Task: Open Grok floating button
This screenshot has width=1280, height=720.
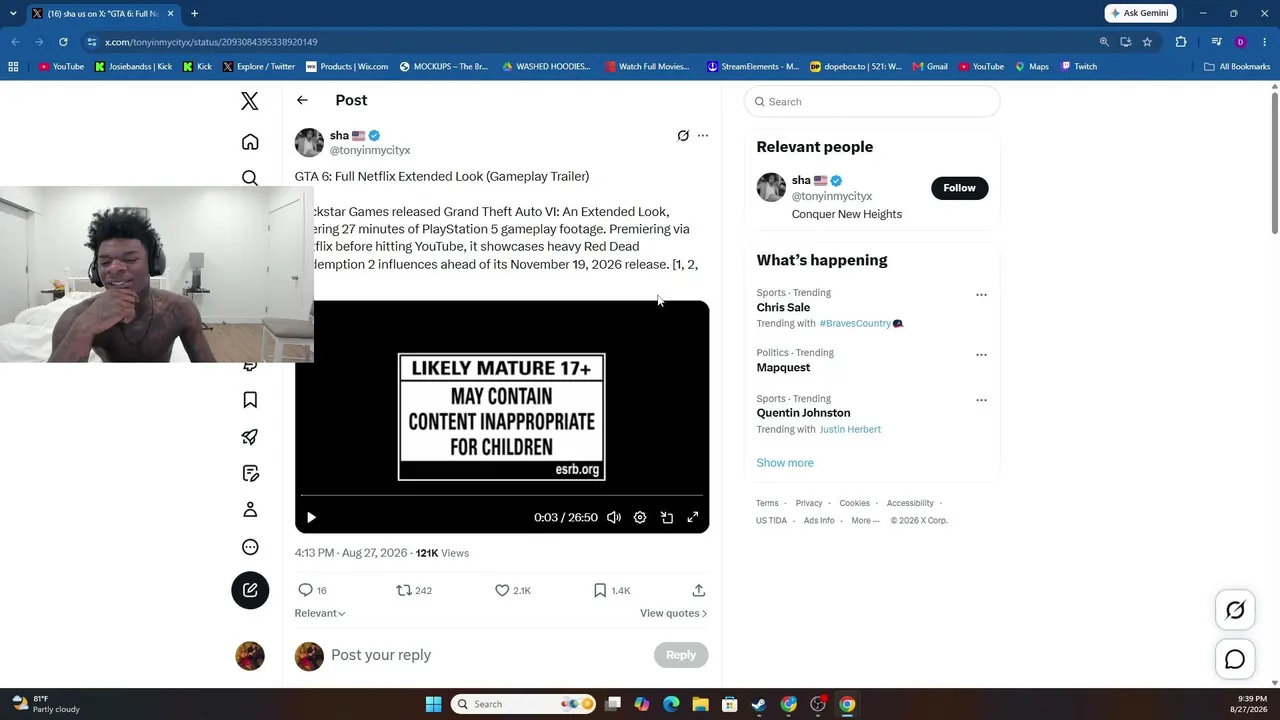Action: (x=1235, y=610)
